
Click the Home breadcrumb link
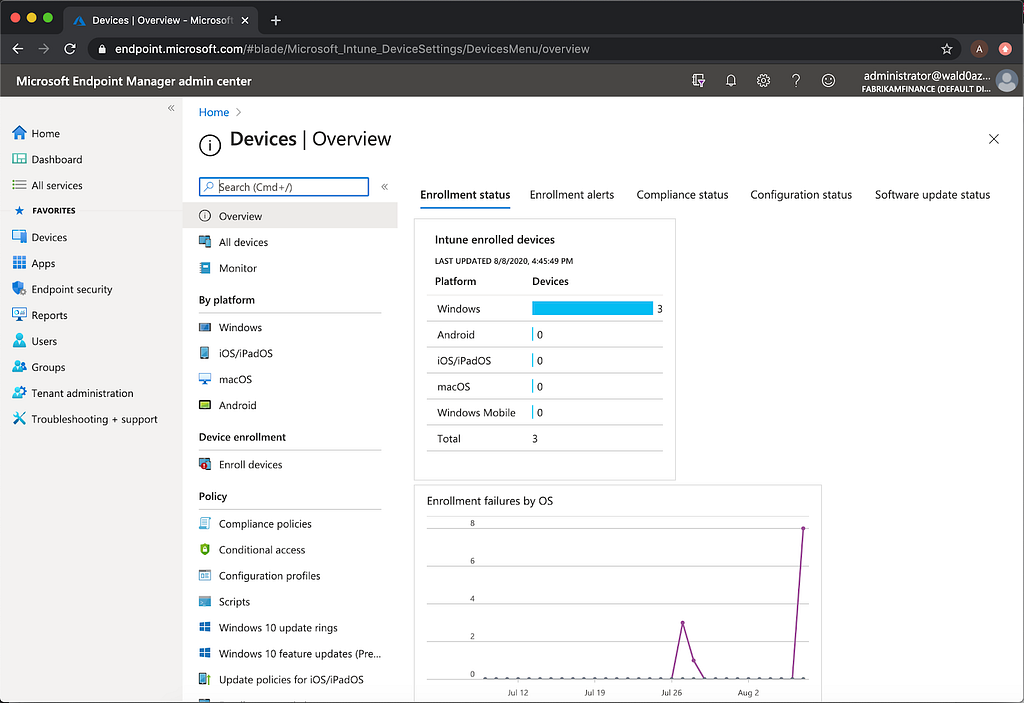(214, 112)
